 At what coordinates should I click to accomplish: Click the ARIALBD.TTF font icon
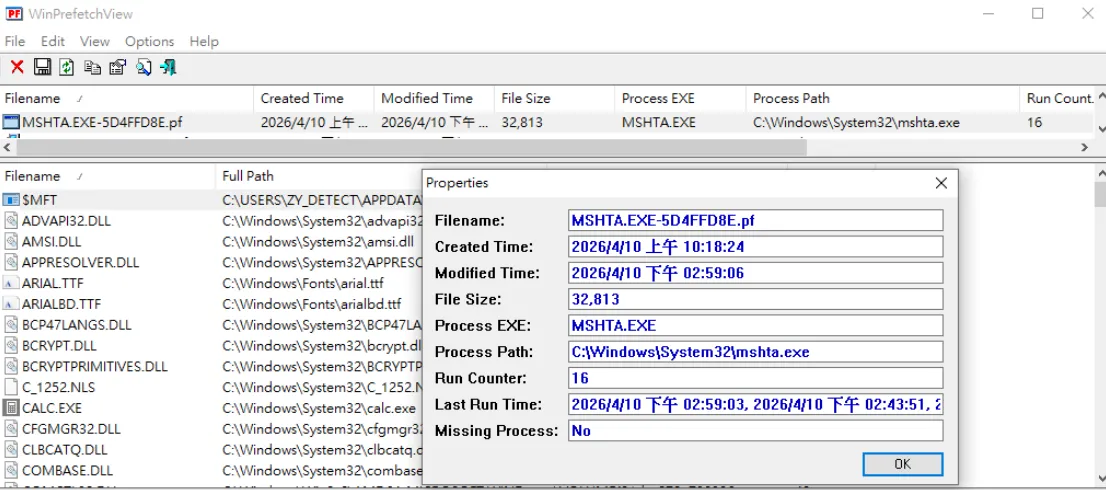11,304
